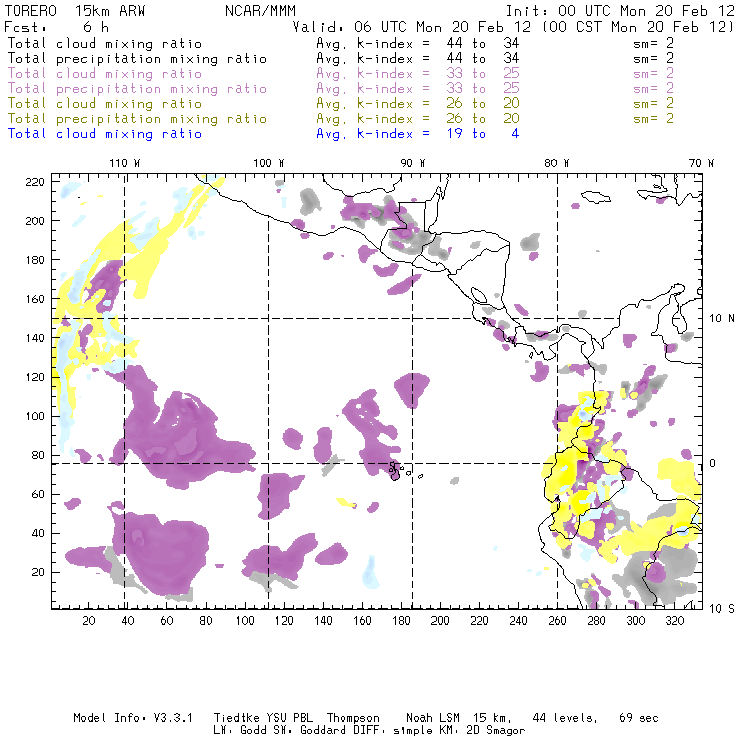
Task: Click the blue "Avg. k-index = 19 to 4" text
Action: click(418, 134)
